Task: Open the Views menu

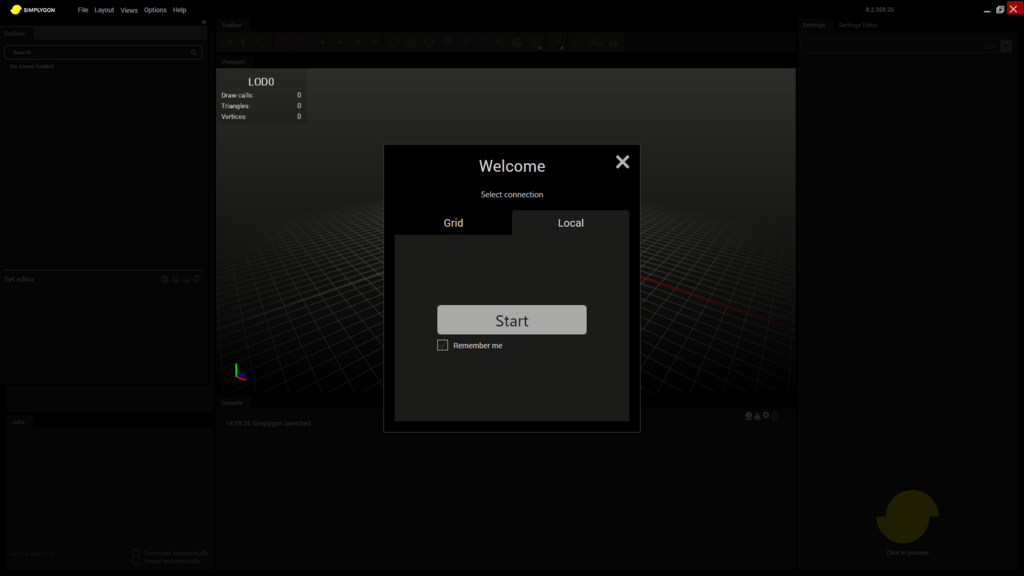Action: point(129,10)
